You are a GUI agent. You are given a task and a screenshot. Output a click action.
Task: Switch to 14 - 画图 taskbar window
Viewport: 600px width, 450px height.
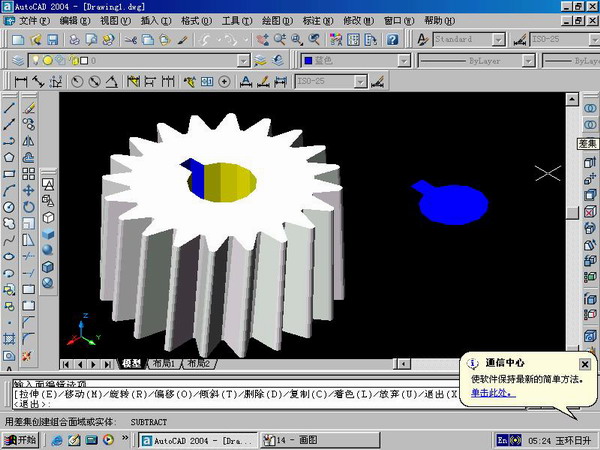(x=321, y=440)
